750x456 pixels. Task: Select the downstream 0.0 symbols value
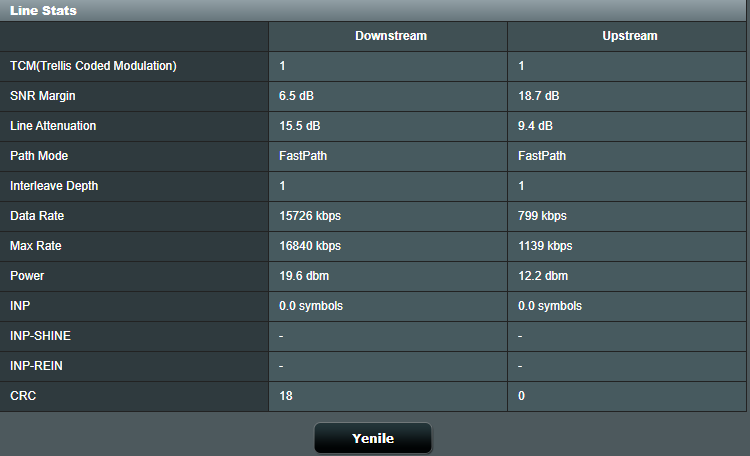311,306
